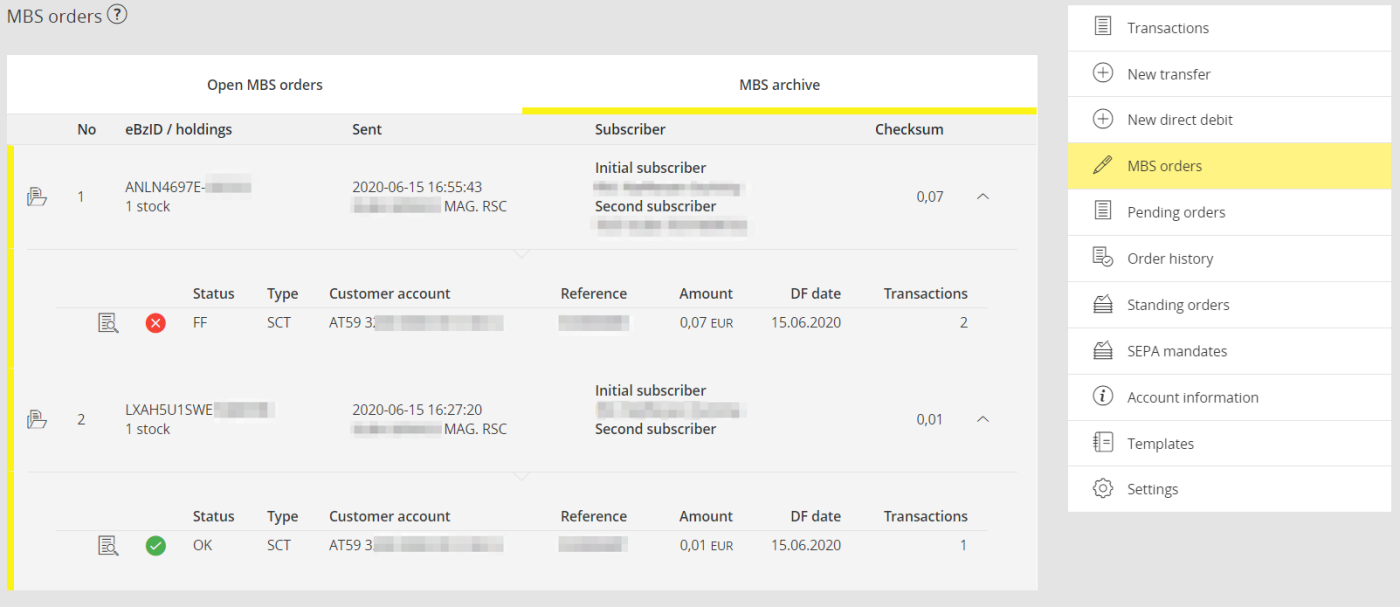The height and width of the screenshot is (607, 1400).
Task: Go to Pending orders
Action: (x=1175, y=212)
